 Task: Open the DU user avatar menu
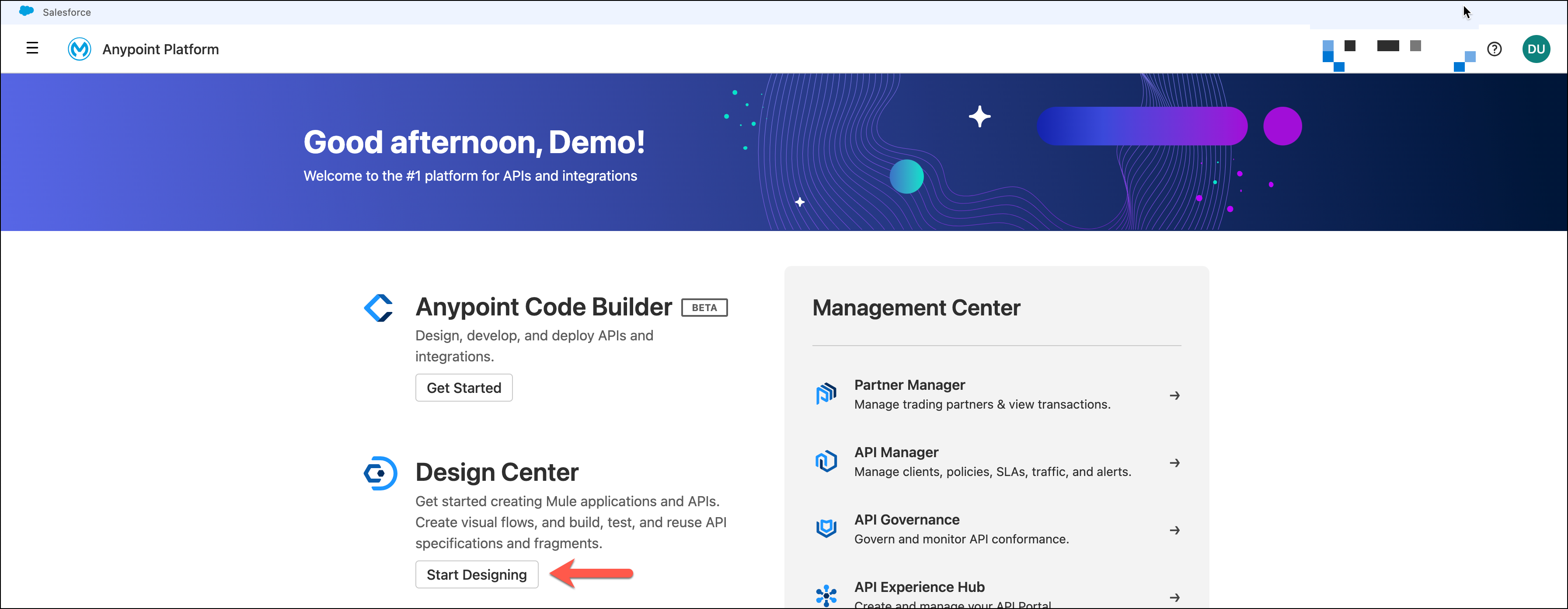(1536, 49)
